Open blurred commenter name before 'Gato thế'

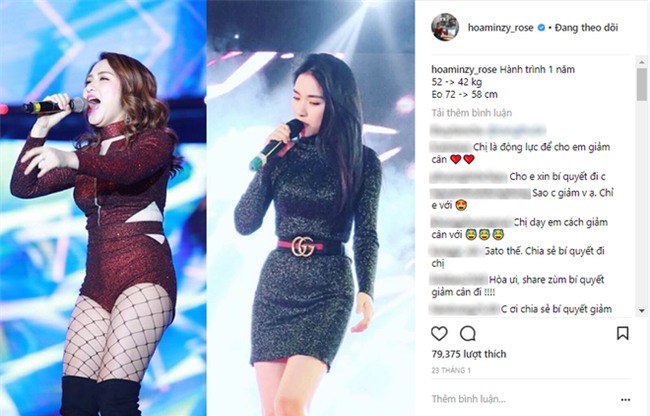[x=456, y=251]
